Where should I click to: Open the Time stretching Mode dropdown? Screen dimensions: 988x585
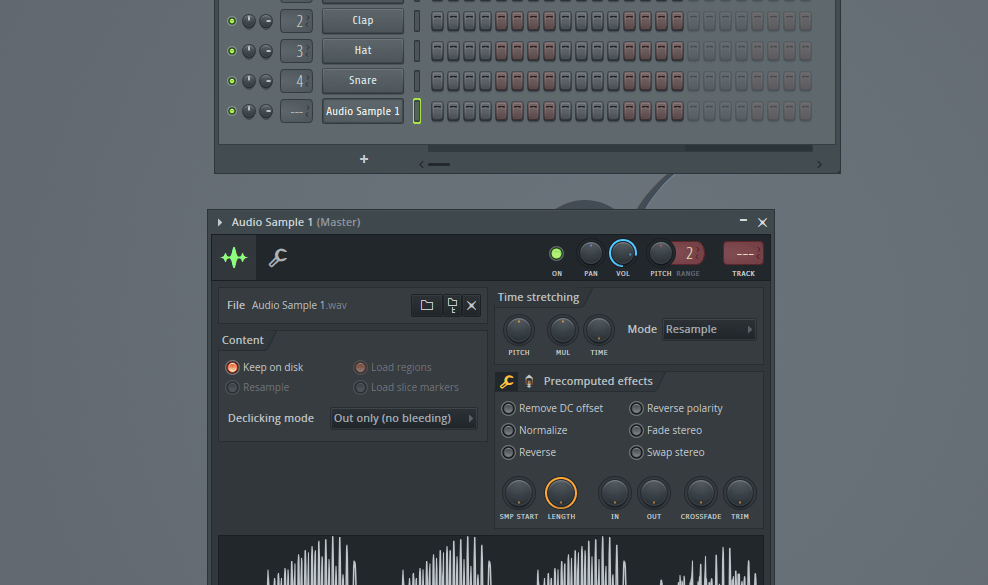coord(709,328)
